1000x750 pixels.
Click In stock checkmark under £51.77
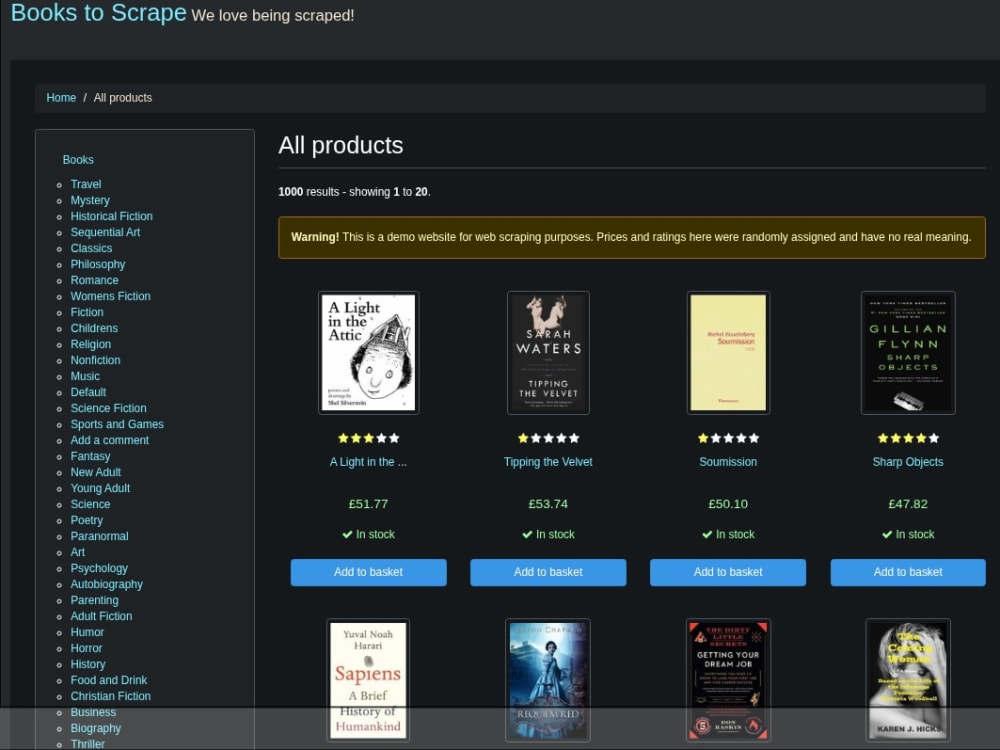pos(347,534)
